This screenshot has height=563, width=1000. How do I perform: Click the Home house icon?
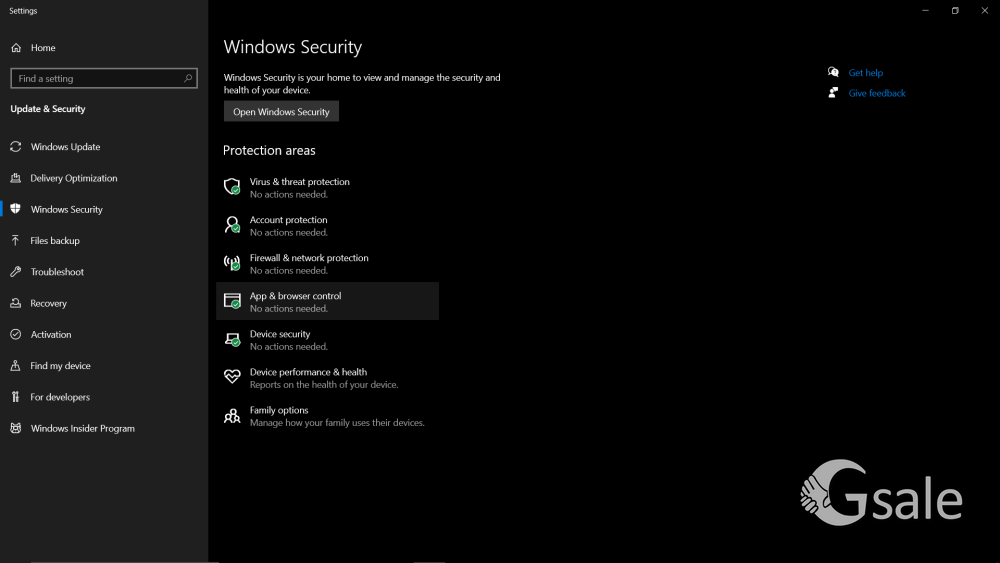pyautogui.click(x=16, y=48)
